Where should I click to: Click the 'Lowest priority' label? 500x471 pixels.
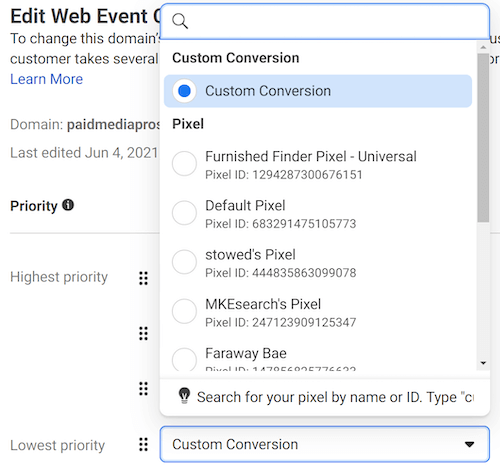[57, 445]
